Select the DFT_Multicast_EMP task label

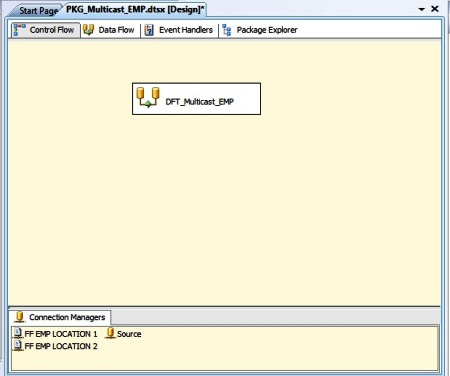(x=199, y=102)
